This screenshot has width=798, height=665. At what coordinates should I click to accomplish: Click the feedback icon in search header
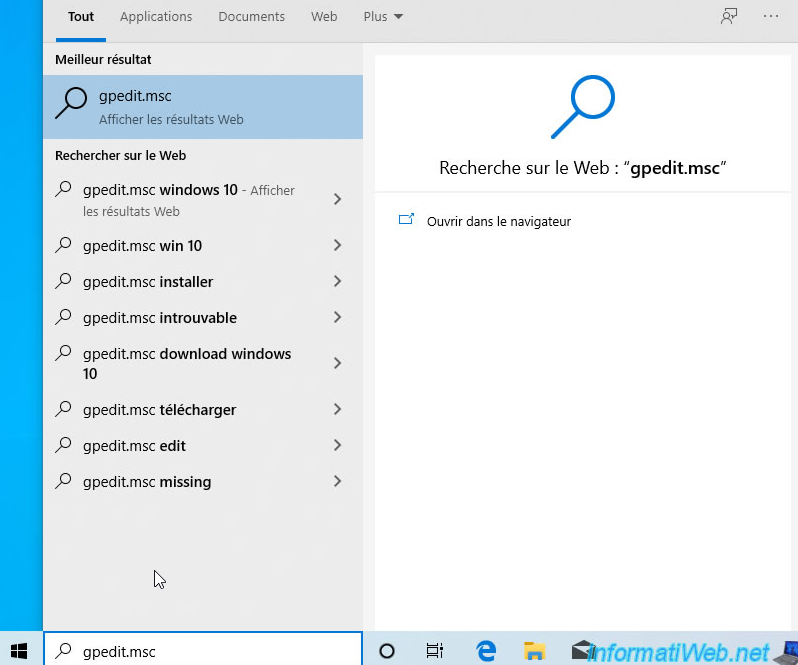[729, 17]
